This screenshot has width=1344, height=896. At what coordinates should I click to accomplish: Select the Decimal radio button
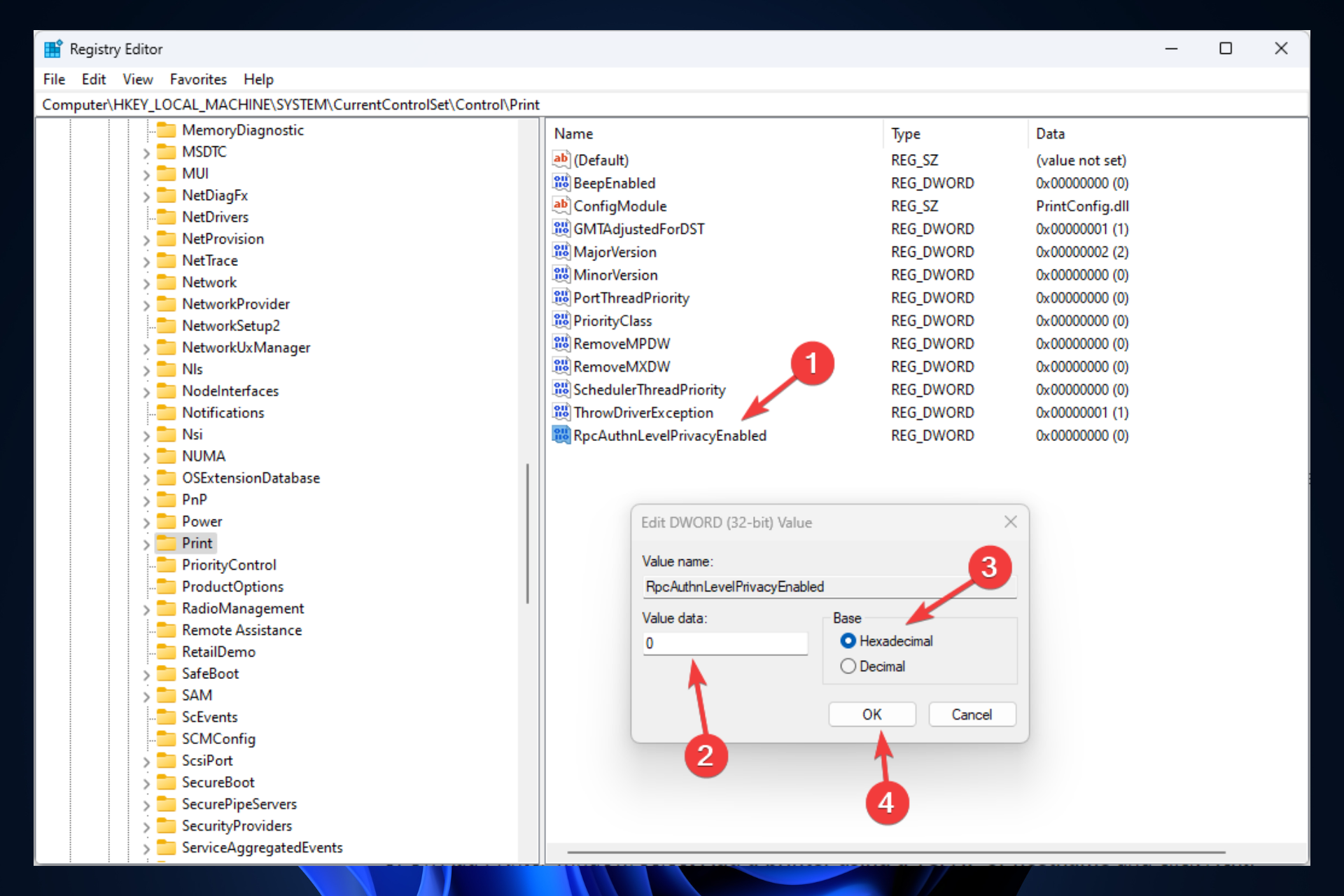846,666
